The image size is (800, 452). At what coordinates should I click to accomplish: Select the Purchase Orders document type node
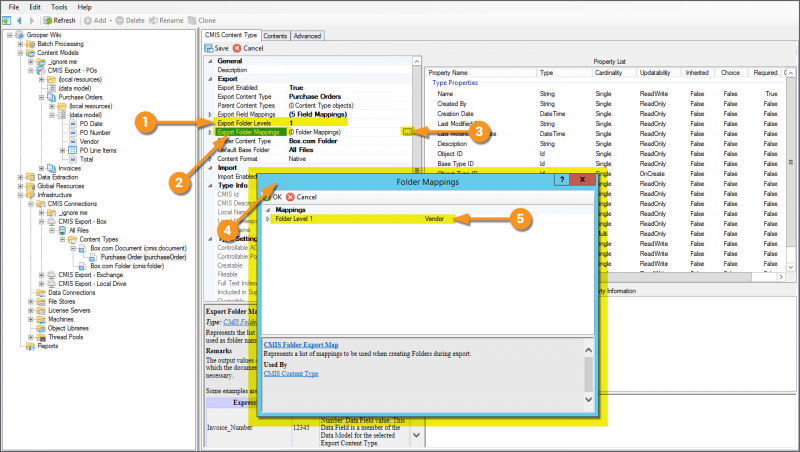tap(80, 97)
